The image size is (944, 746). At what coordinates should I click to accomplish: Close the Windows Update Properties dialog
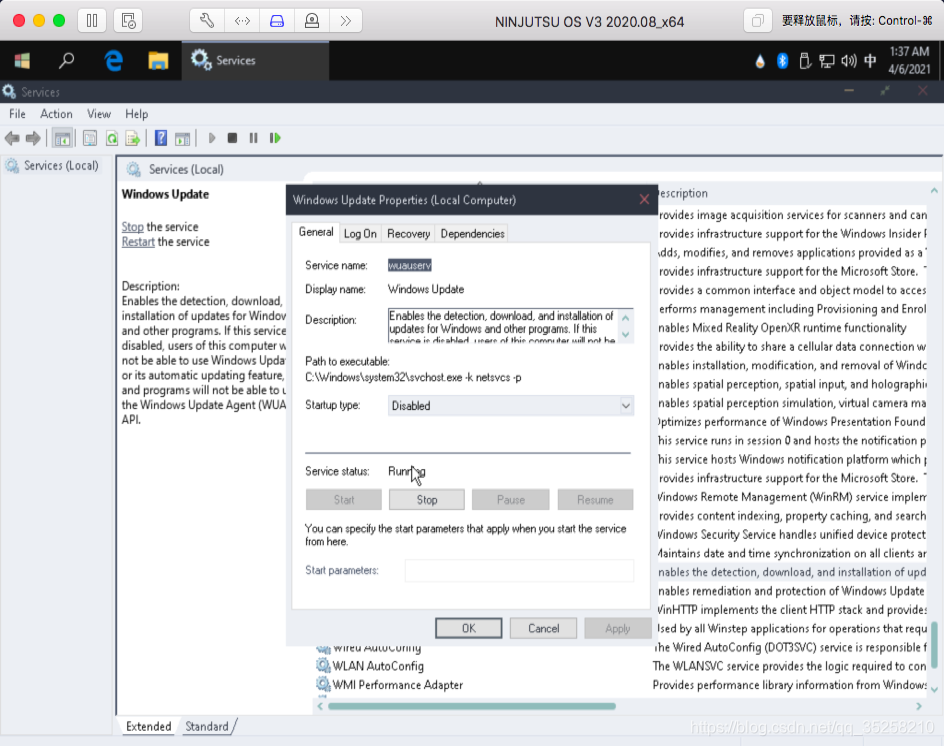click(644, 200)
